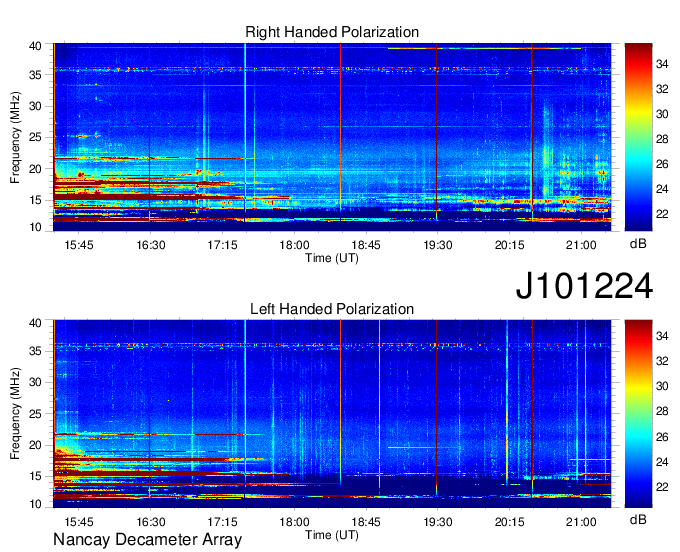Image resolution: width=680 pixels, height=552 pixels.
Task: Click the 21:00 time tick of Right Handed plot
Action: (581, 245)
